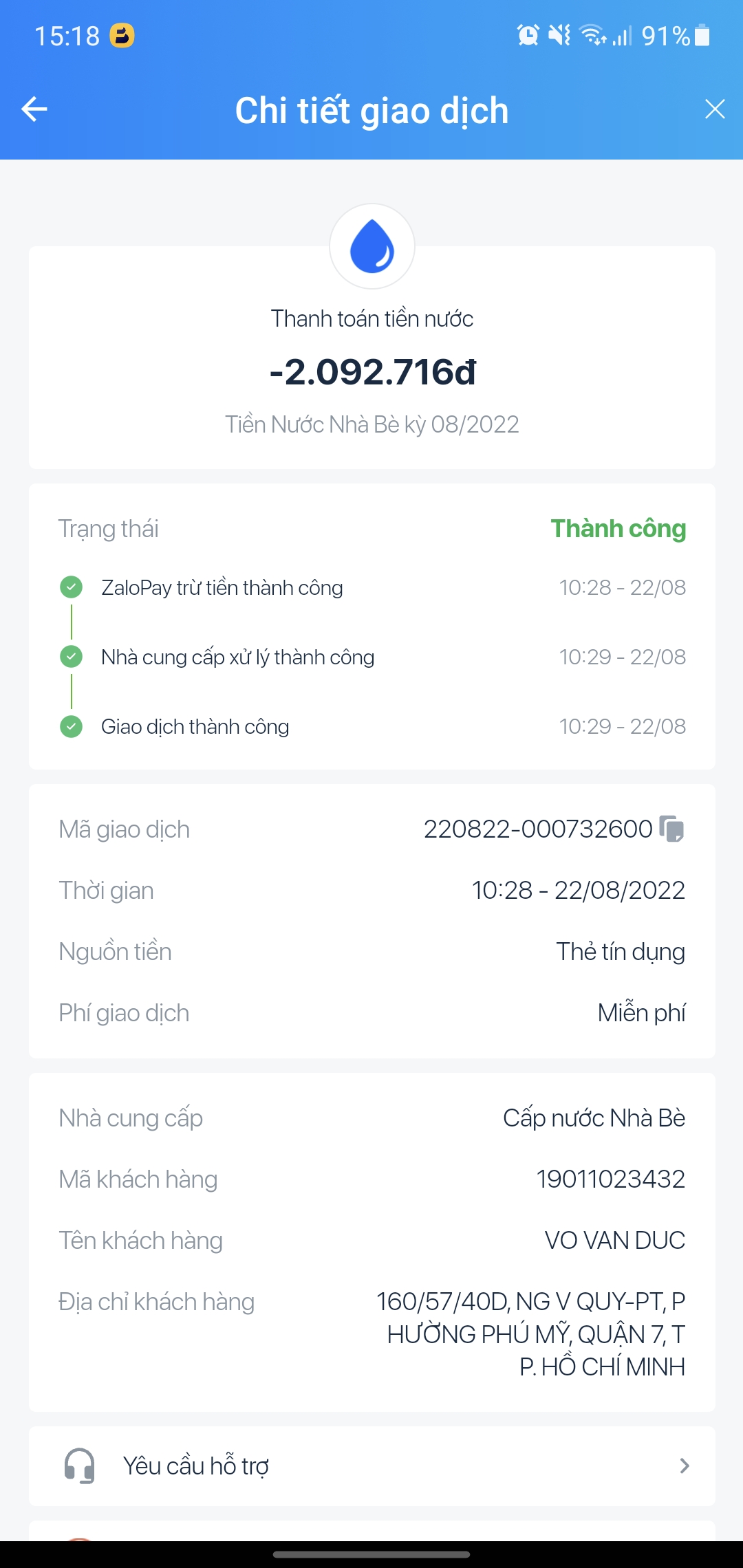The image size is (743, 1568).
Task: Close the transaction detail screen
Action: pos(715,109)
